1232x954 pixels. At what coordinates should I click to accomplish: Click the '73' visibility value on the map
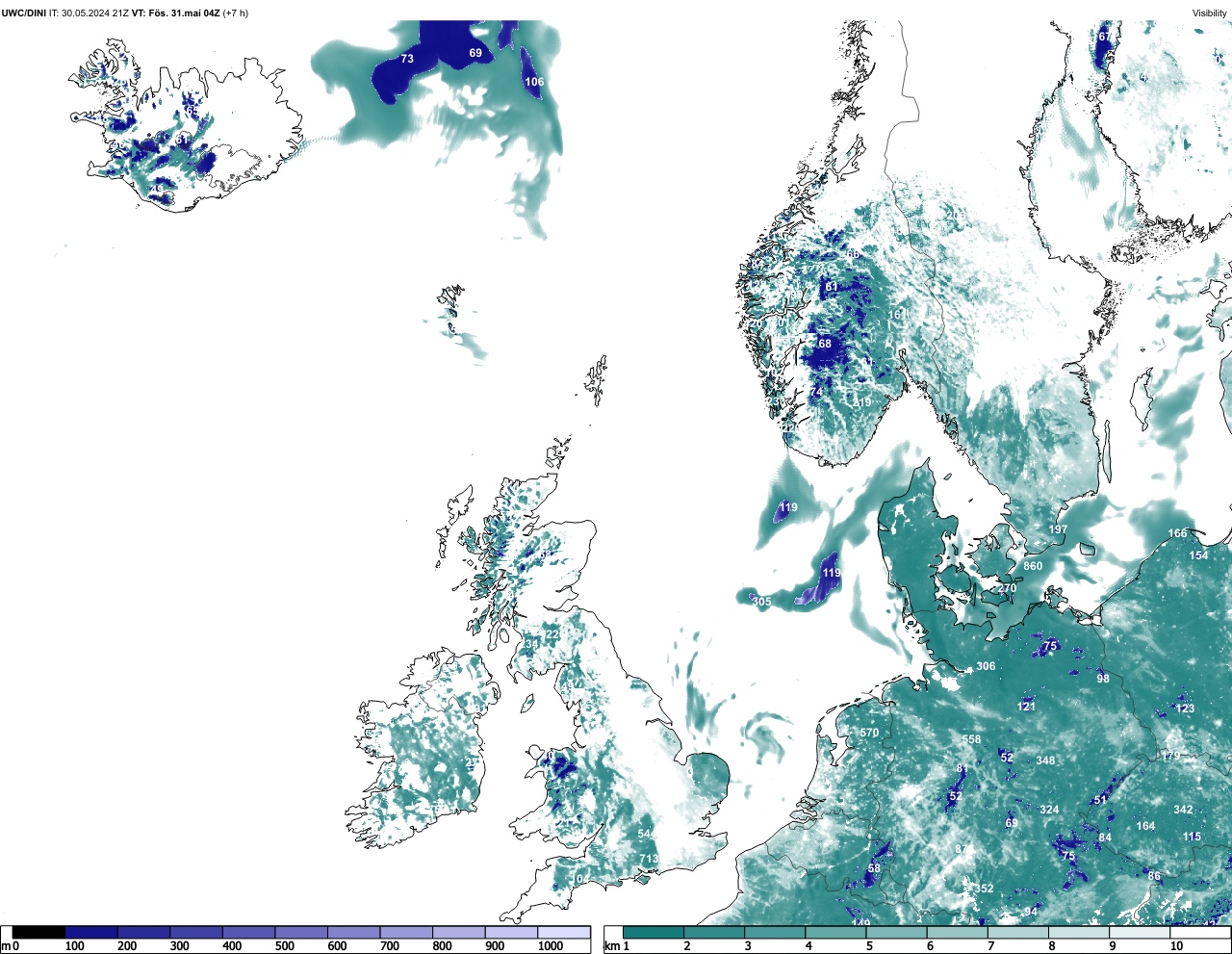407,59
